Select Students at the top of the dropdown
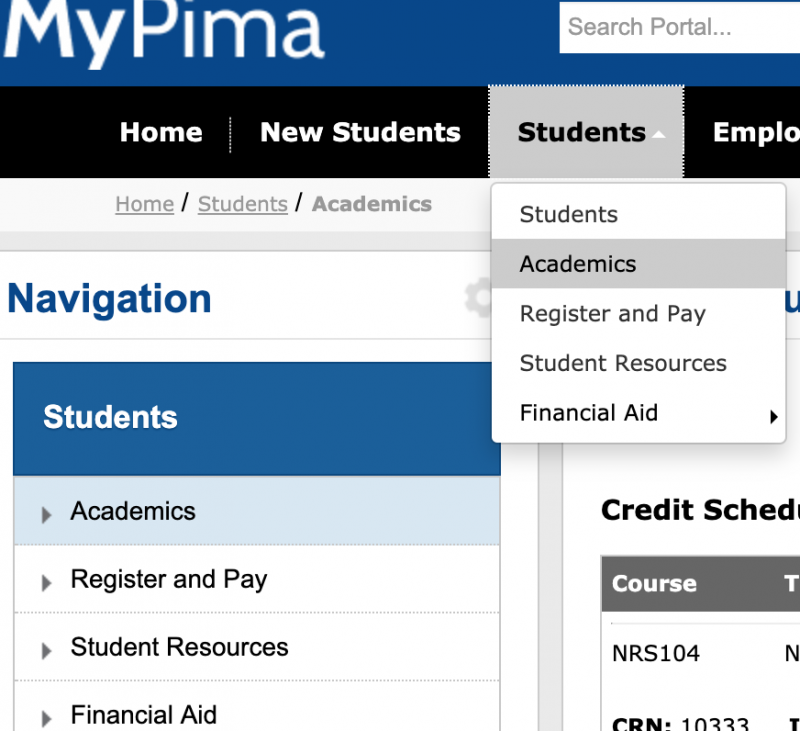This screenshot has height=731, width=800. coord(568,213)
